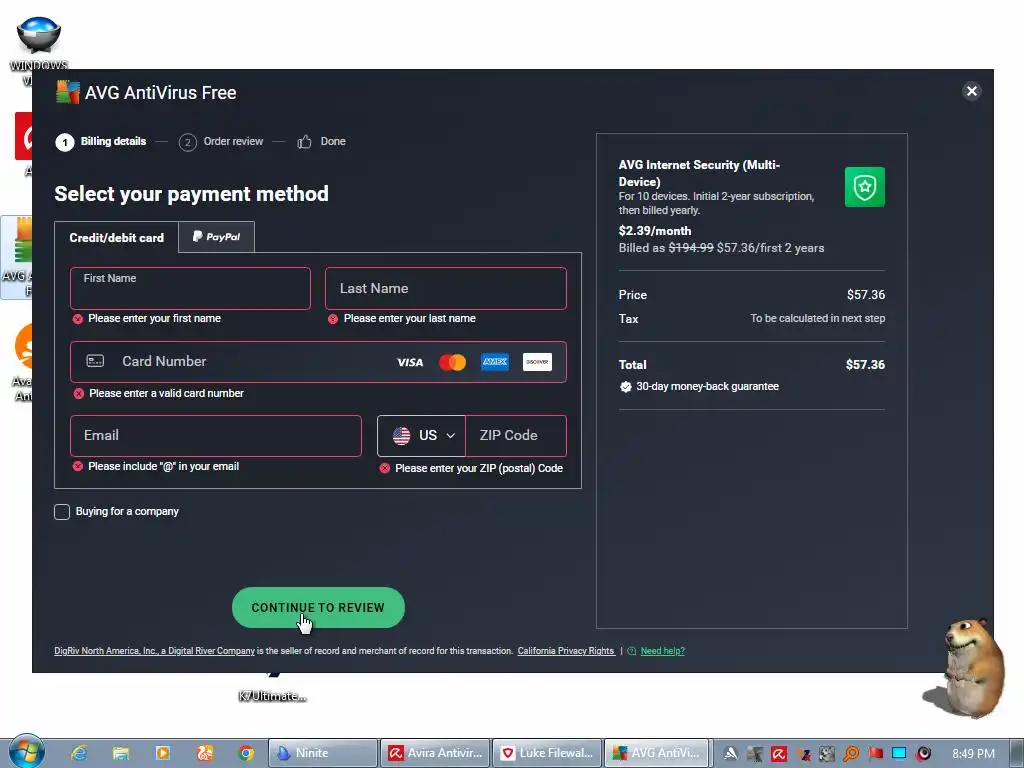Click the Order review step 2 indicator
Viewport: 1024px width, 768px height.
[x=187, y=142]
